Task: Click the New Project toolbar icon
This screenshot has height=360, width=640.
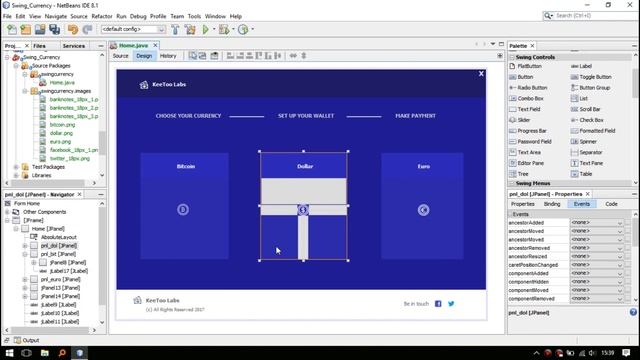Action: click(x=26, y=29)
